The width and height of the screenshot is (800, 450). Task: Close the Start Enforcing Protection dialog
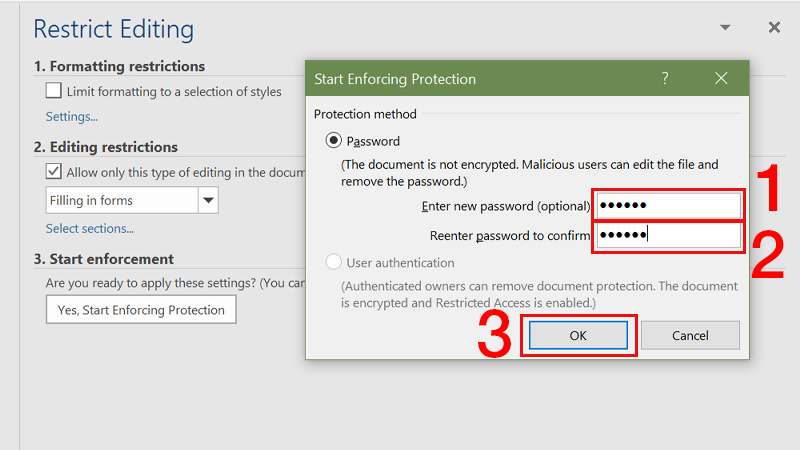(720, 79)
